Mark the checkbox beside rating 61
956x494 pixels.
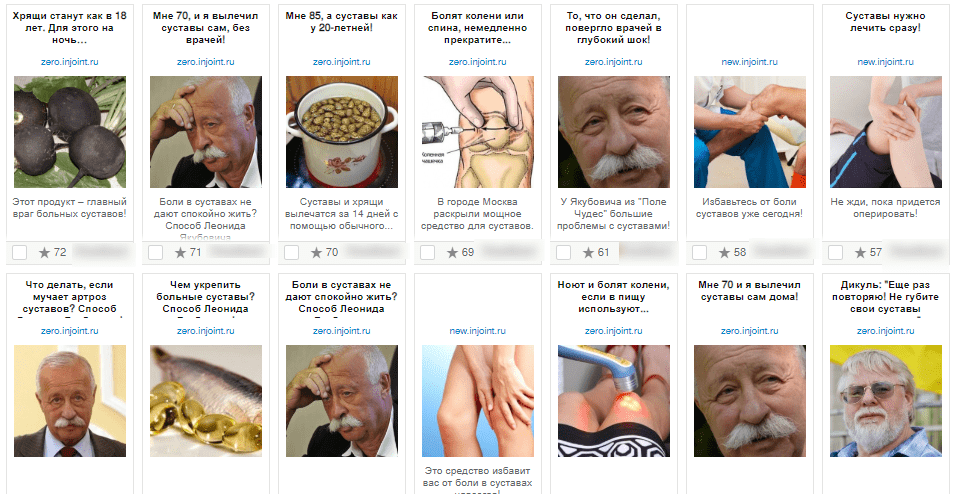563,252
